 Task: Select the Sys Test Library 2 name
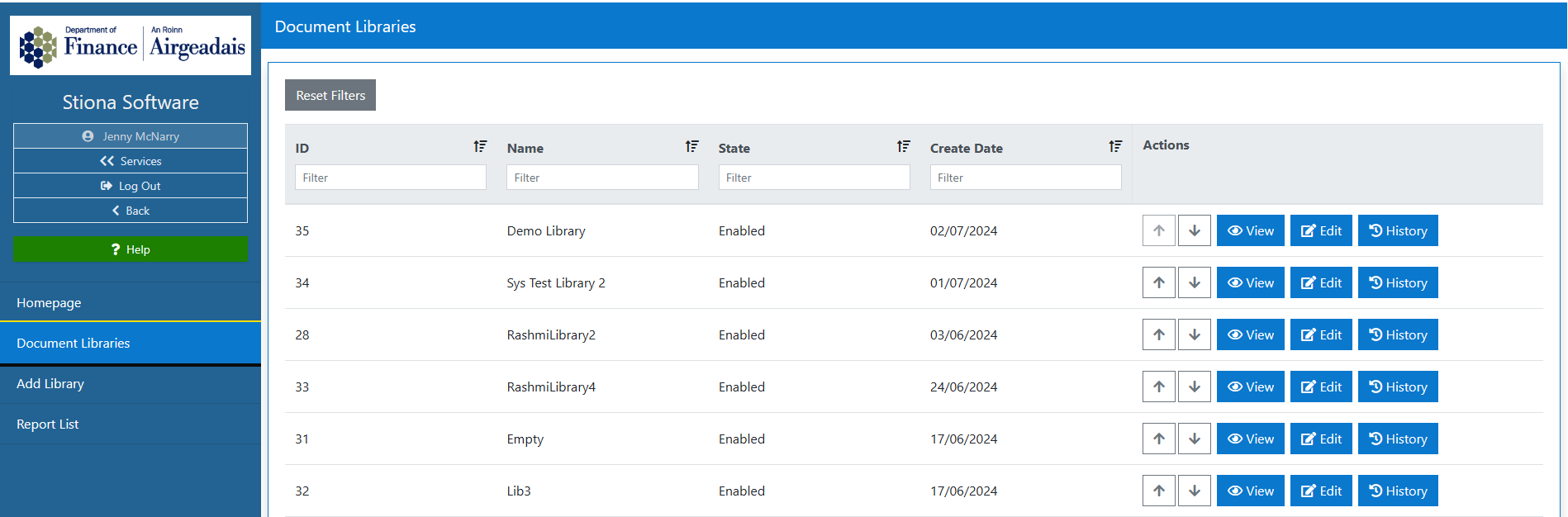(556, 282)
